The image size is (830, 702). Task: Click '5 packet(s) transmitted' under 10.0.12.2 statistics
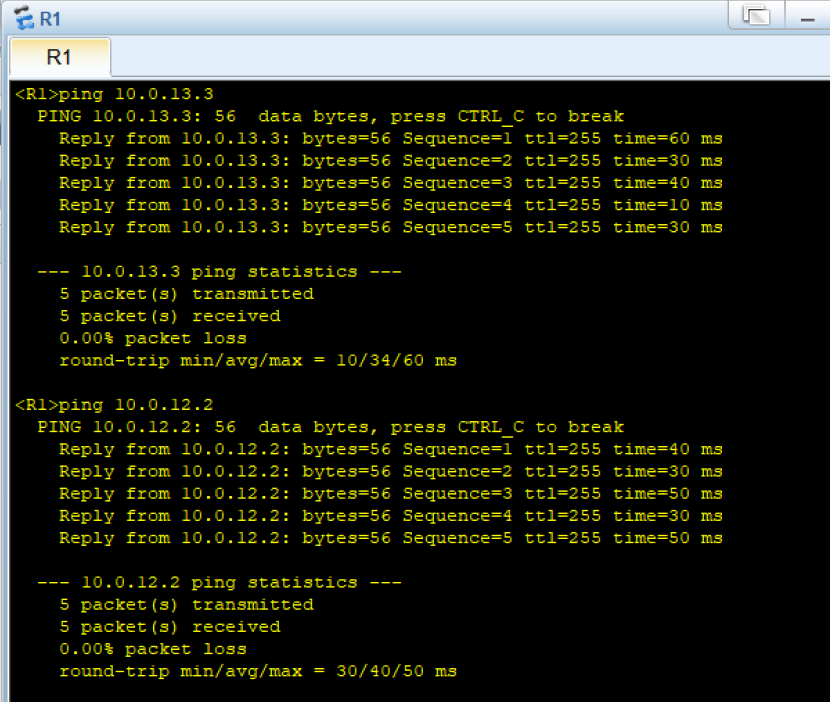click(x=186, y=605)
